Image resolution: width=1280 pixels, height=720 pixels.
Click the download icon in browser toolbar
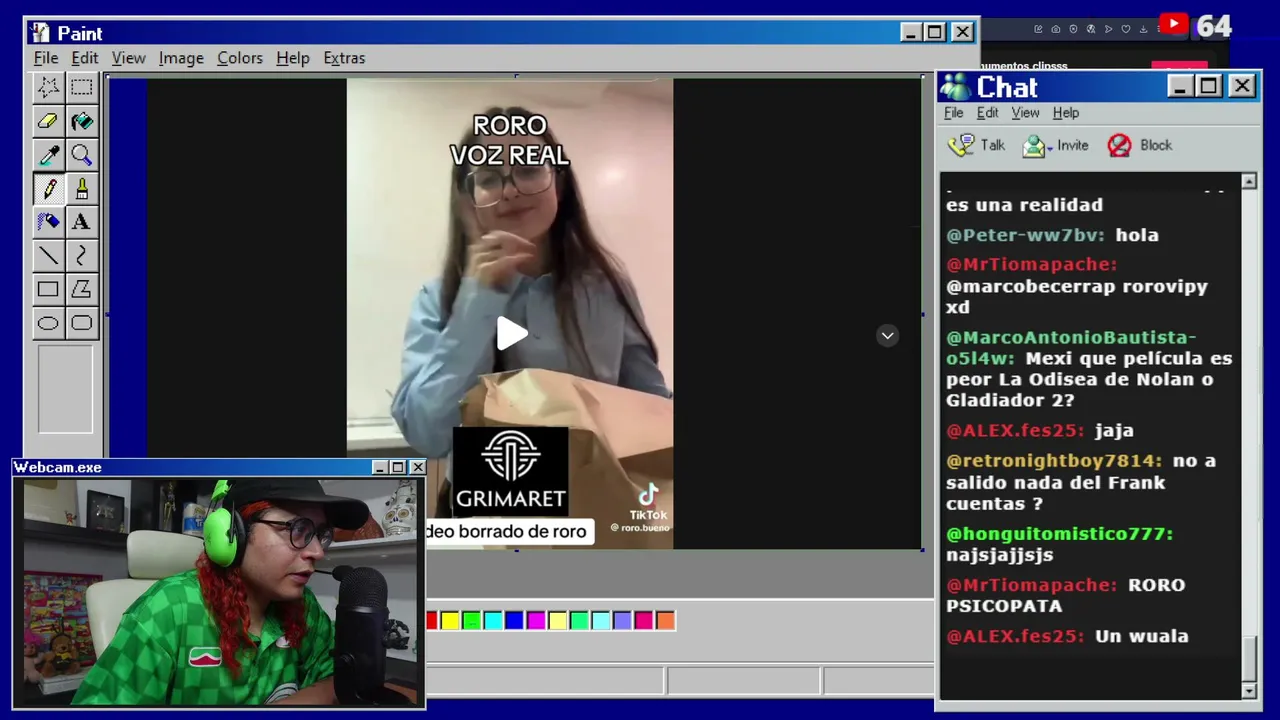(1143, 29)
